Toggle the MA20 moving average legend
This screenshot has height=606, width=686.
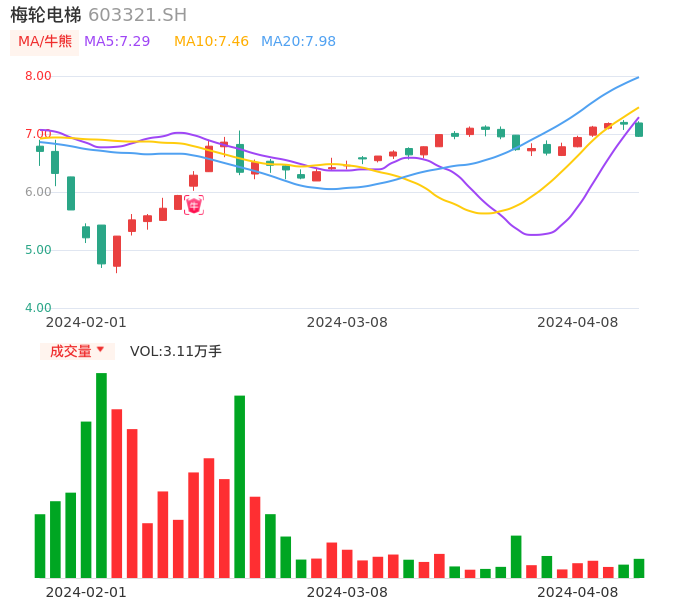click(x=298, y=41)
